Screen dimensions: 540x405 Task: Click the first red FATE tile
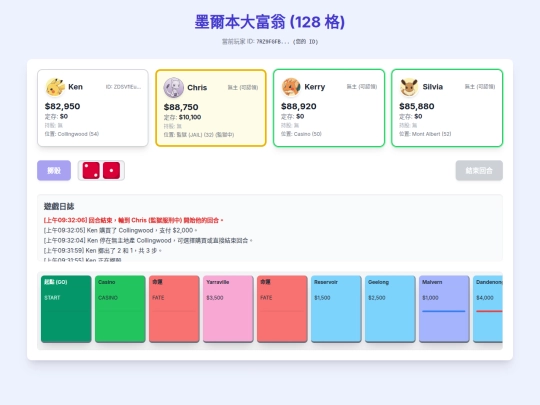coord(174,309)
